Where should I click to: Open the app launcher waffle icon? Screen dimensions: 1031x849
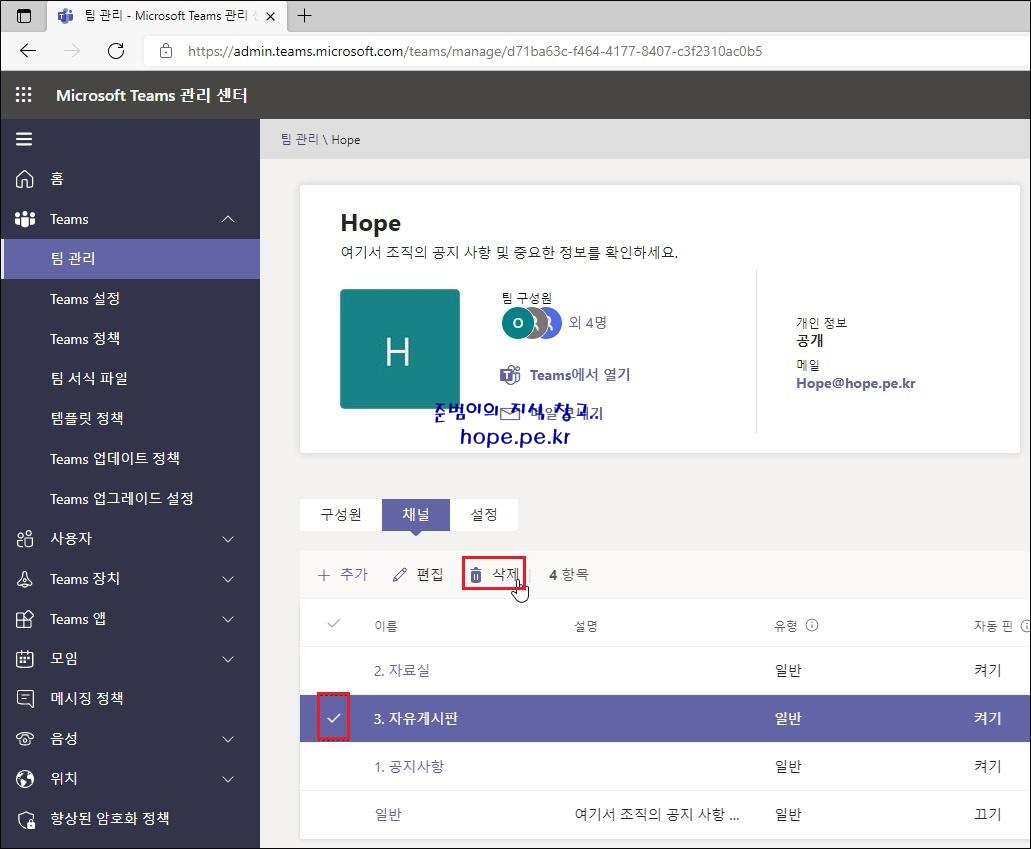coord(24,95)
